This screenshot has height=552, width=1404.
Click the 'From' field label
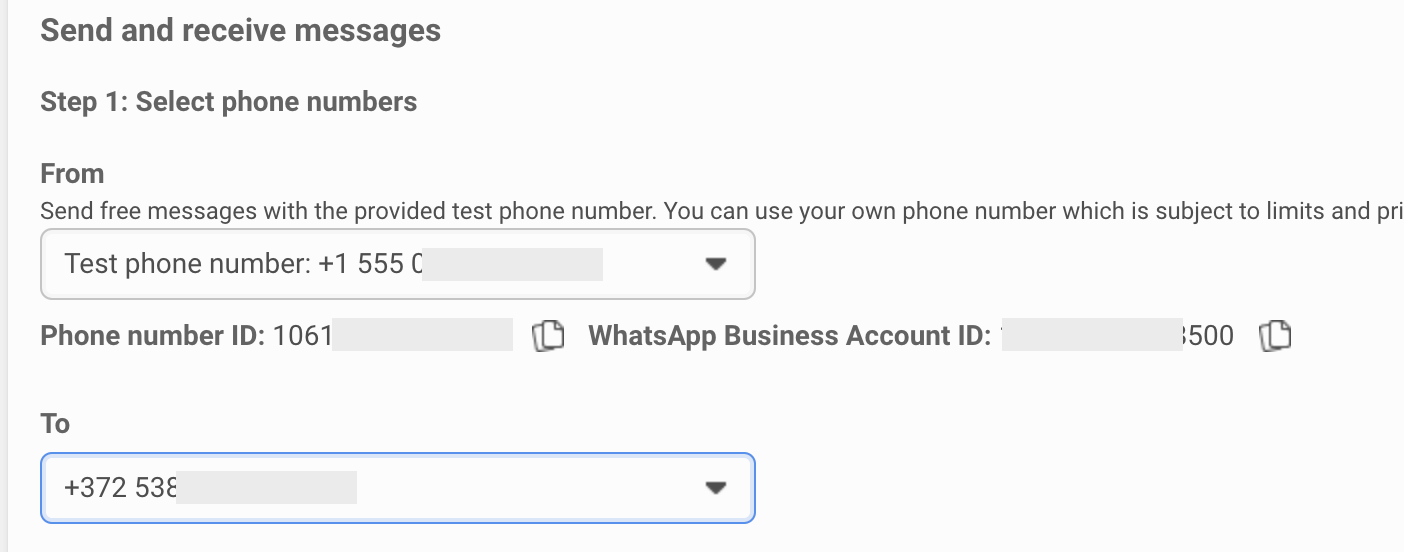point(72,174)
